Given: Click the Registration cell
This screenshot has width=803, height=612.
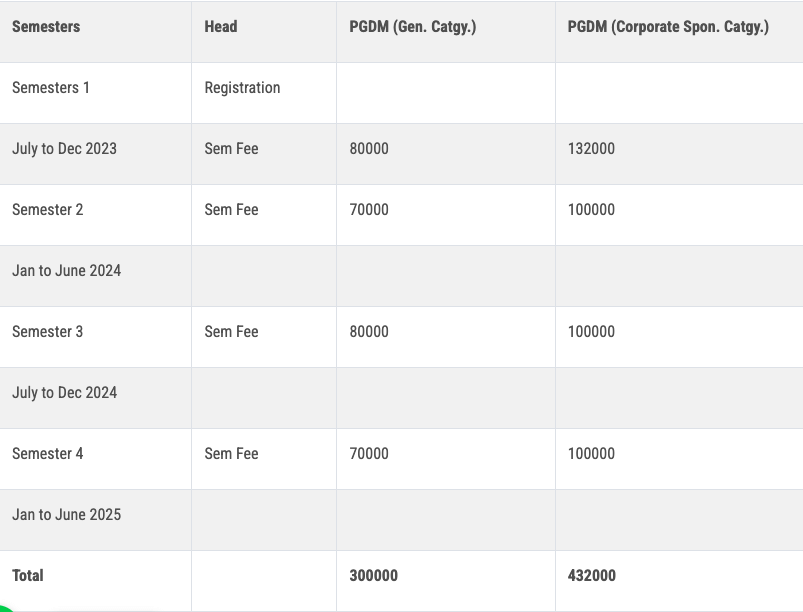Looking at the screenshot, I should click(242, 88).
